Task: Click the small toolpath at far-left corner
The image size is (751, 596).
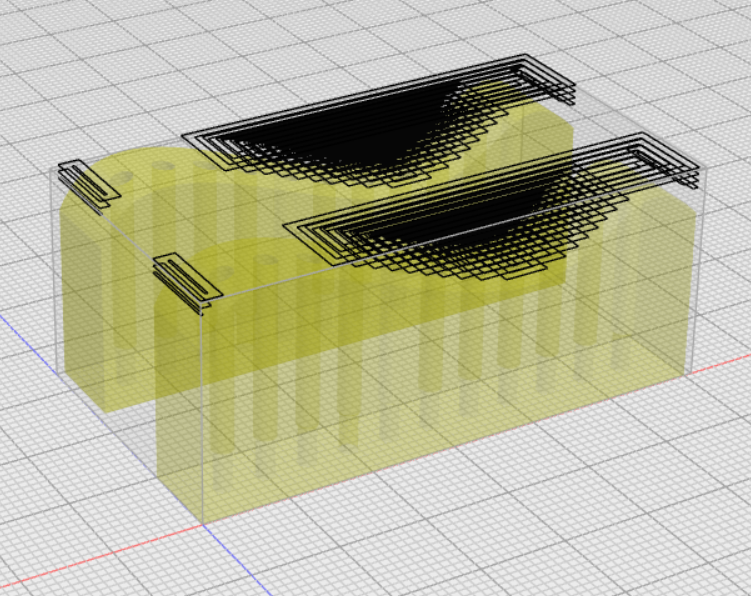Action: tap(88, 183)
